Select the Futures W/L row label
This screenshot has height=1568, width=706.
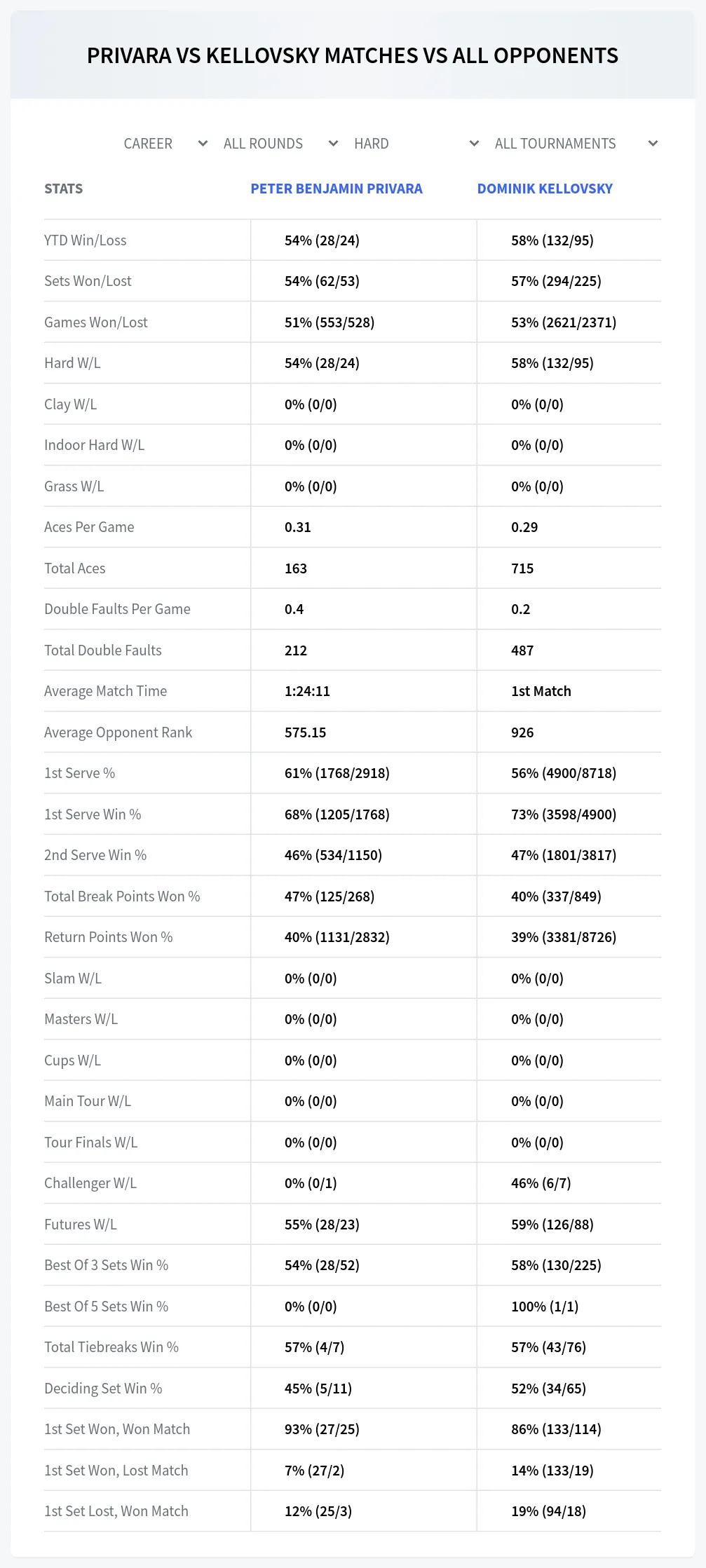(81, 1225)
